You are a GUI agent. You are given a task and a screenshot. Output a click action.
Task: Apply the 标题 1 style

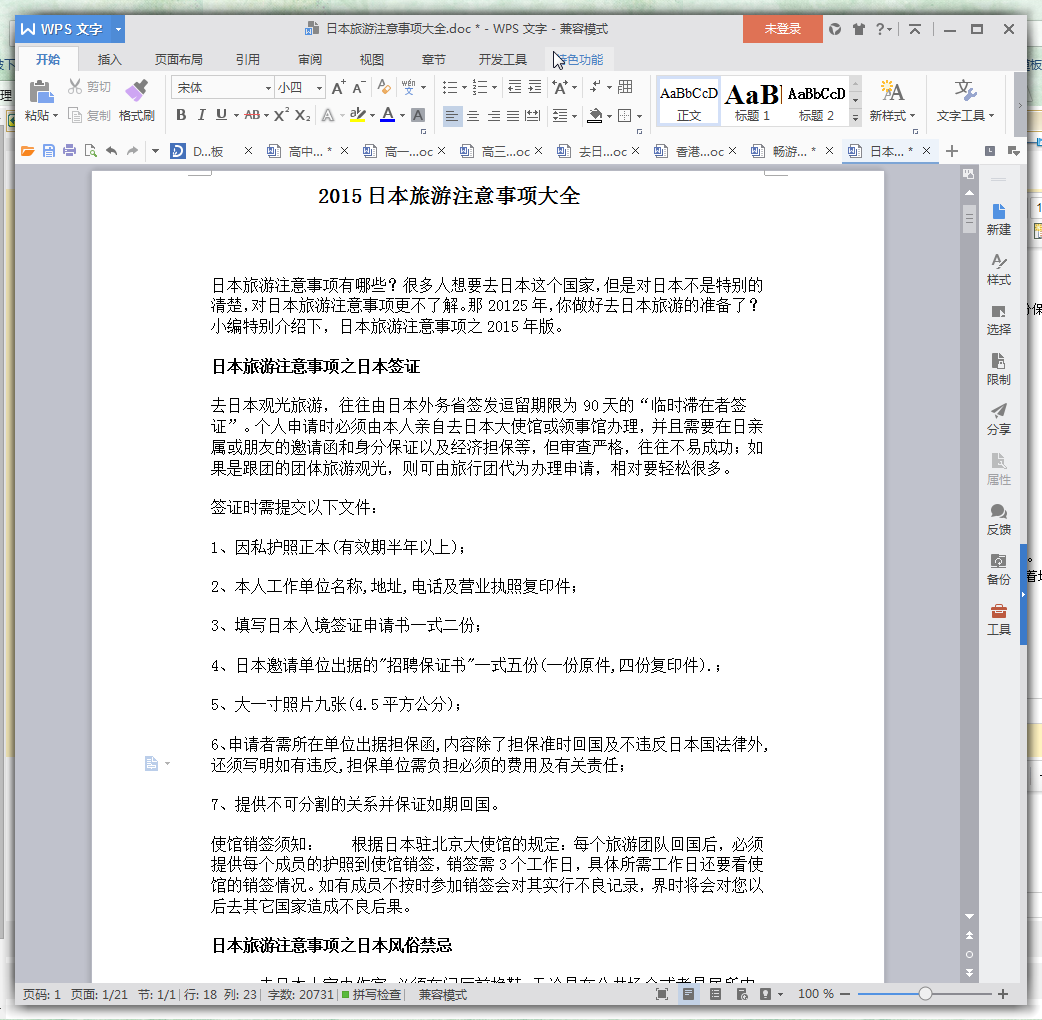pyautogui.click(x=752, y=102)
